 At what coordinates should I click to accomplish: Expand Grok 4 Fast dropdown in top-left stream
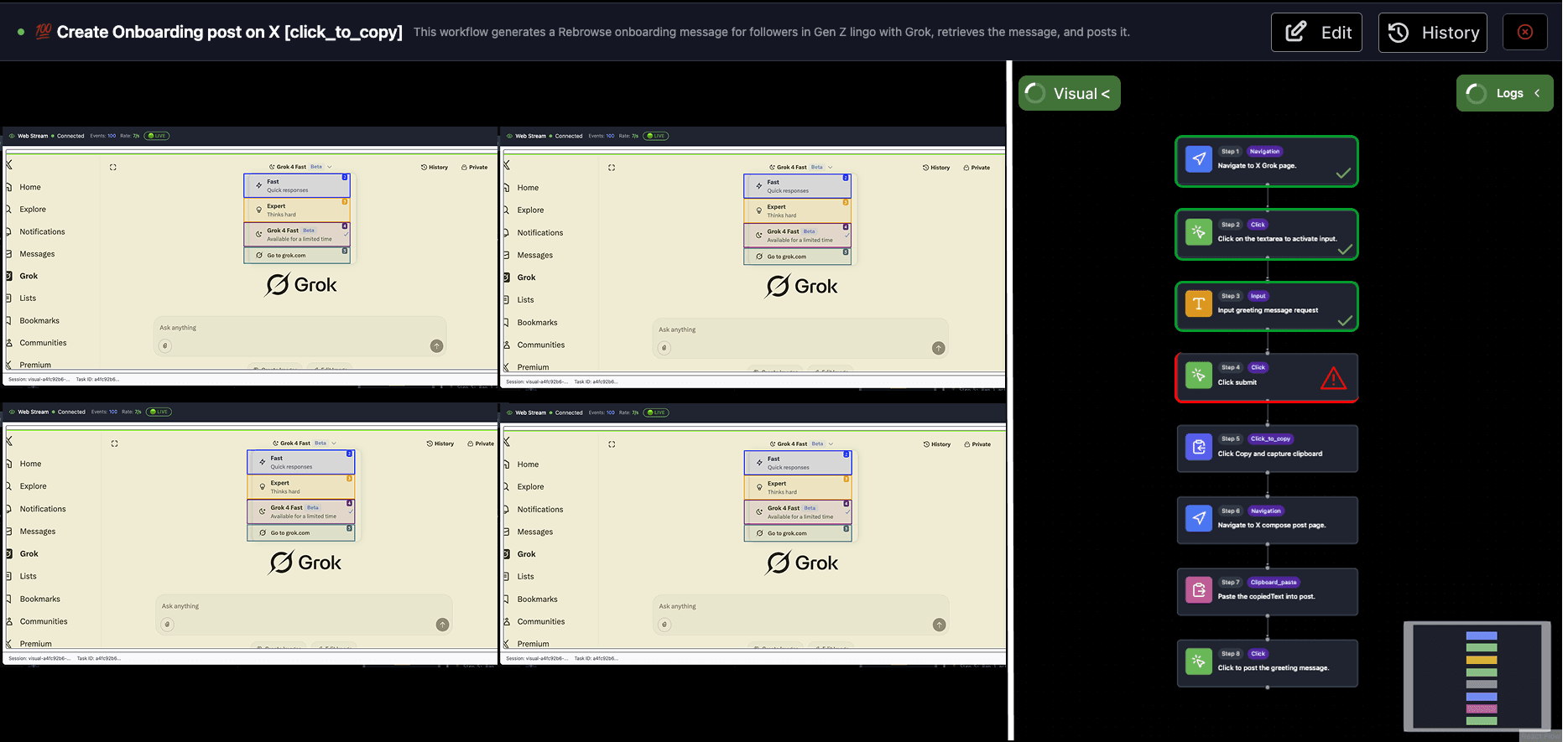(x=300, y=167)
